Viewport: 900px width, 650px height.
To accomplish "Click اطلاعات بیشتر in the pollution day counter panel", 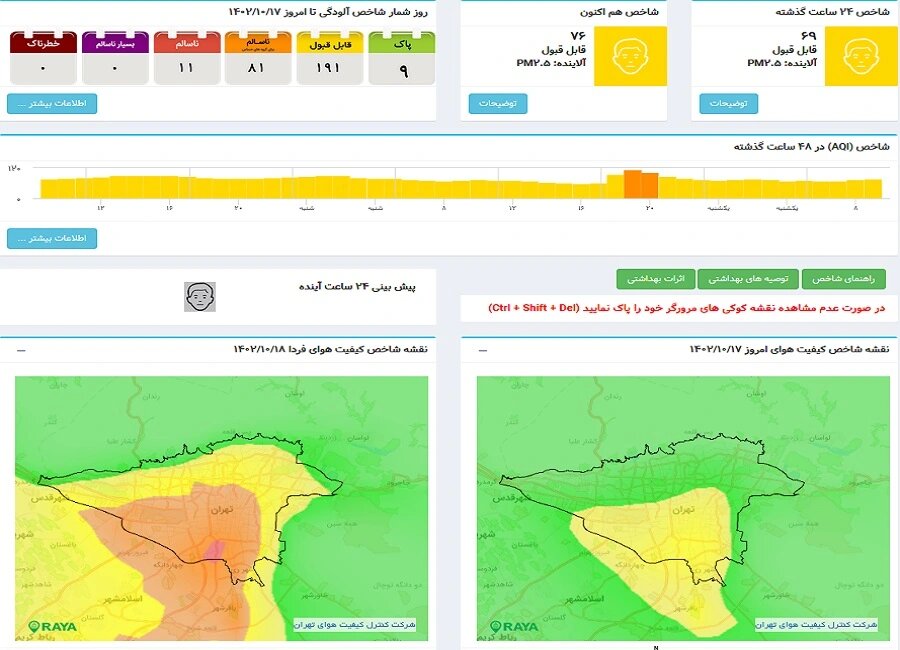I will [51, 102].
